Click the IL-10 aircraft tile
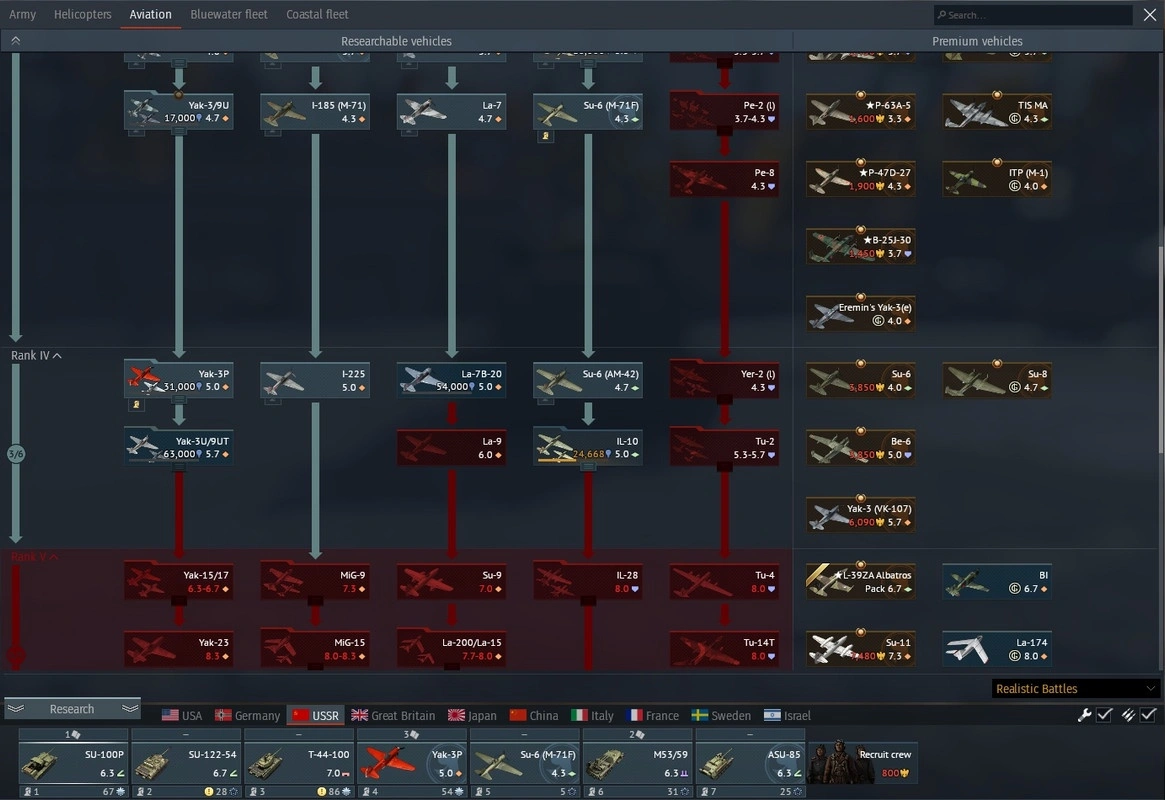The height and width of the screenshot is (800, 1165). click(x=588, y=447)
